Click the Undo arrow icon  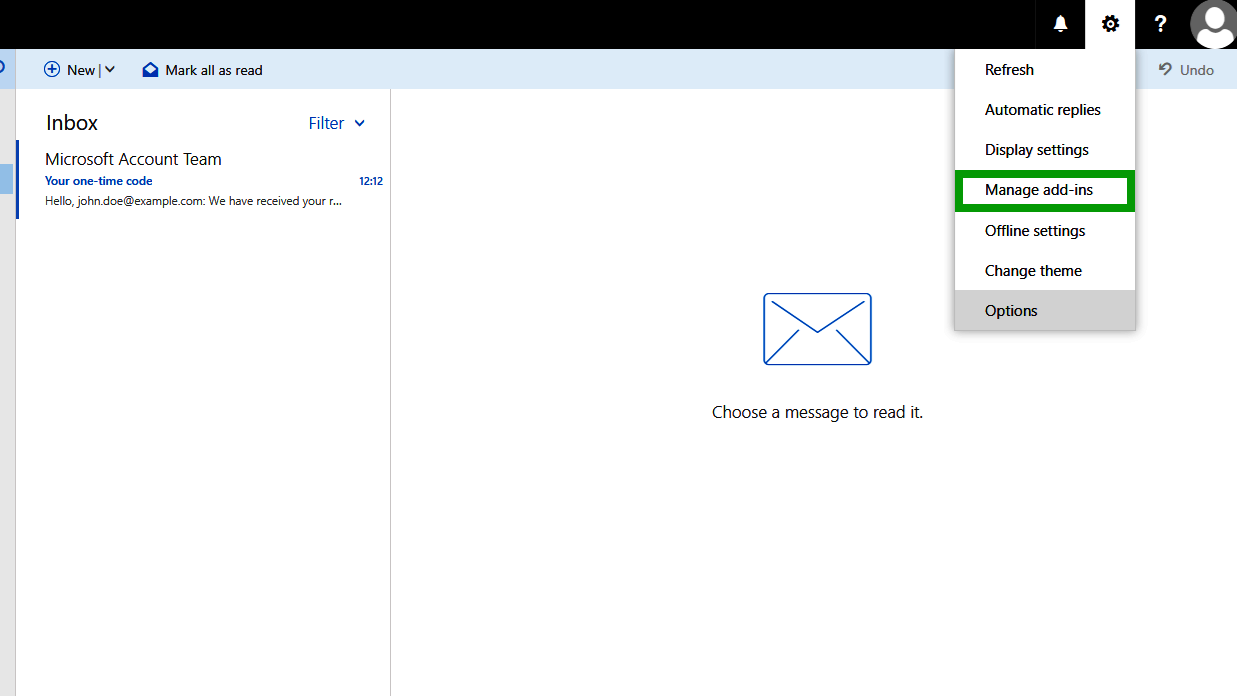(x=1168, y=69)
